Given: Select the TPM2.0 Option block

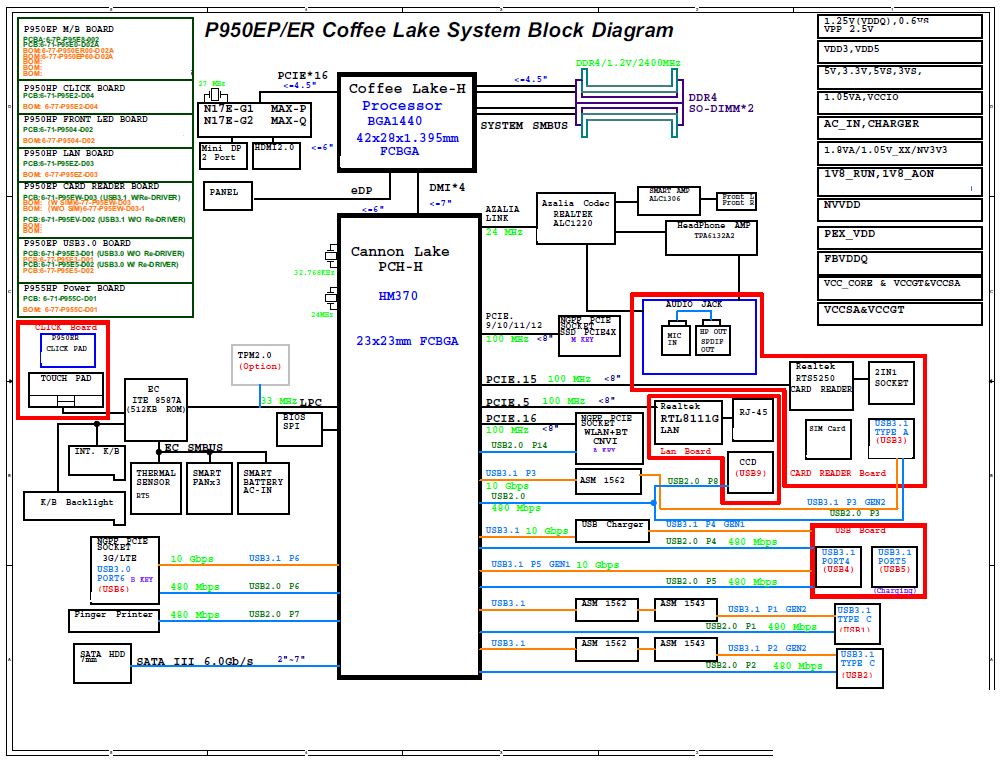Looking at the screenshot, I should click(260, 365).
